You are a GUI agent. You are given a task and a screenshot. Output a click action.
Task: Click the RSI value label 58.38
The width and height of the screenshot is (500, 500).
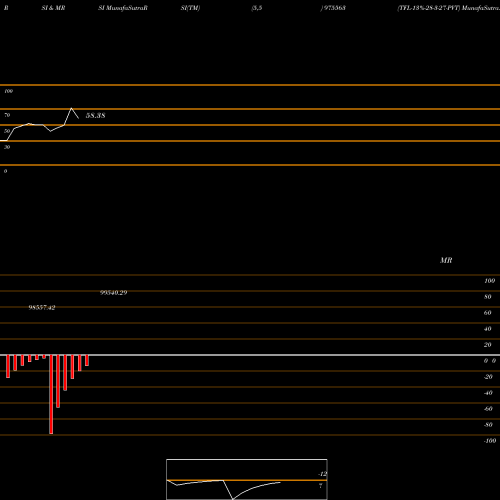coord(96,115)
